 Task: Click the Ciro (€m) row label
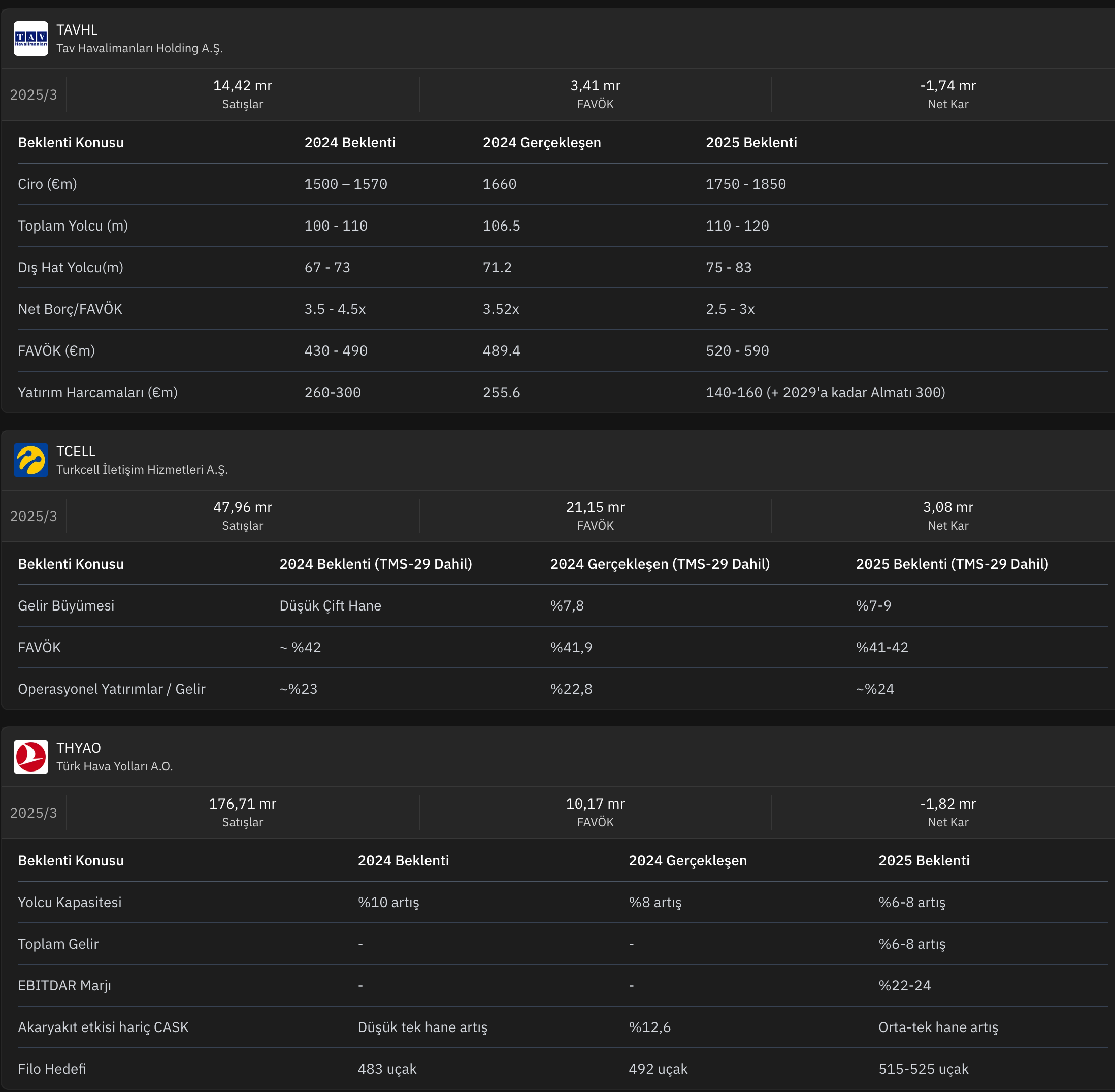(48, 184)
